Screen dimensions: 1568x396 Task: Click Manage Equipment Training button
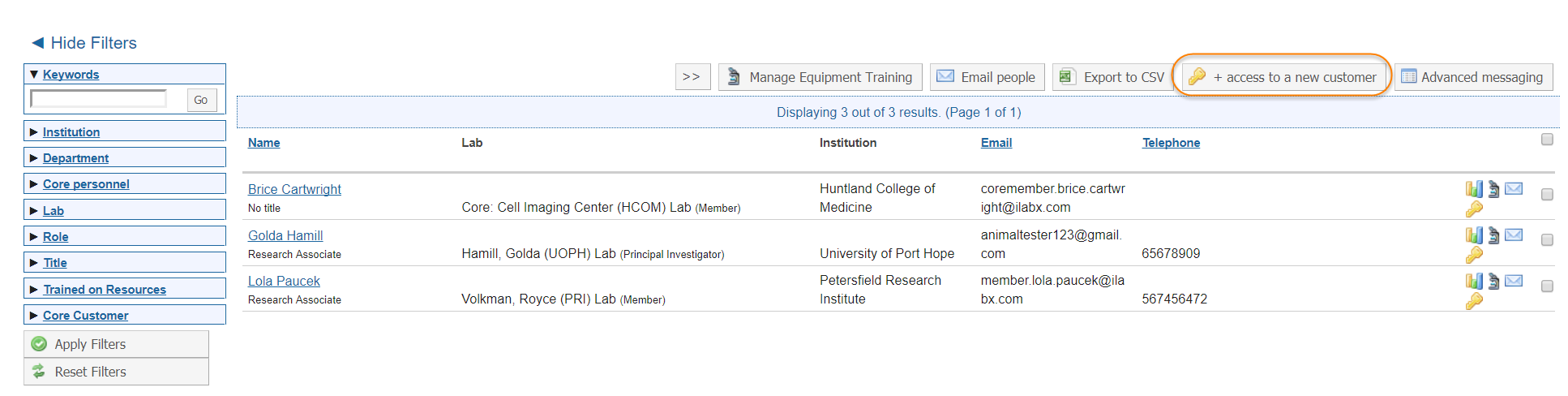point(820,77)
